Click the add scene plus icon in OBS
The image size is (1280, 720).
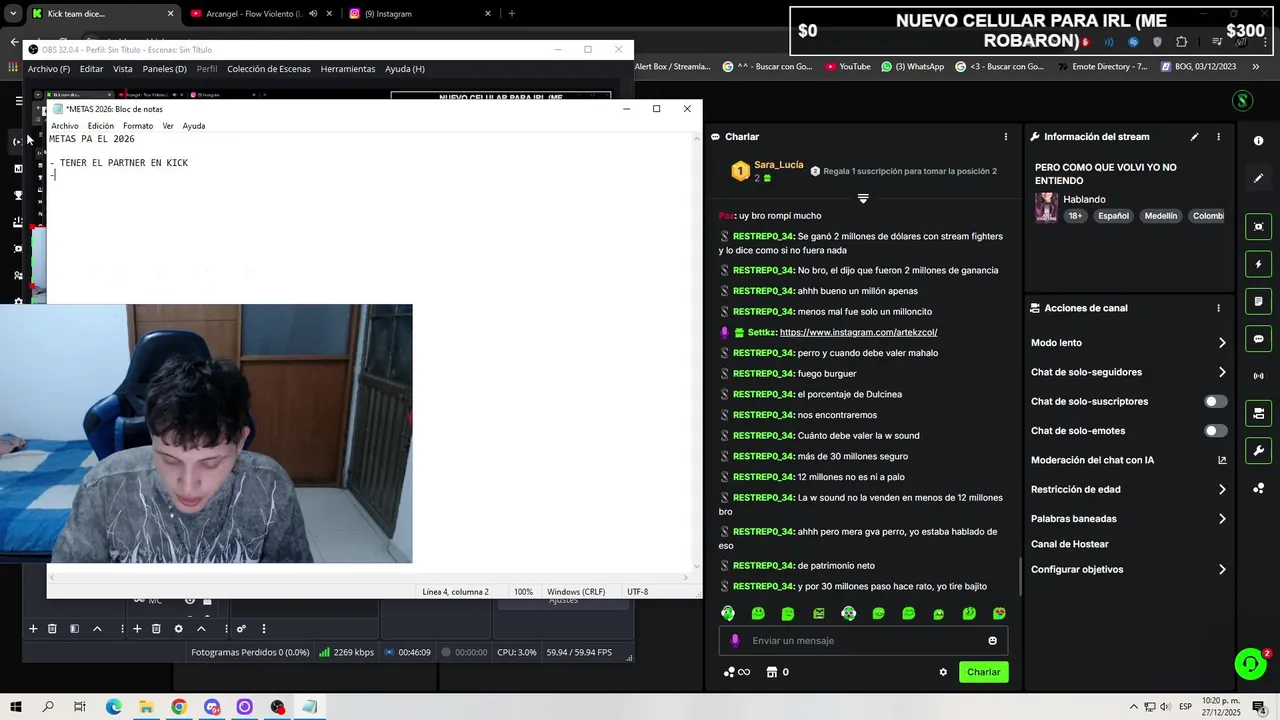(x=33, y=629)
